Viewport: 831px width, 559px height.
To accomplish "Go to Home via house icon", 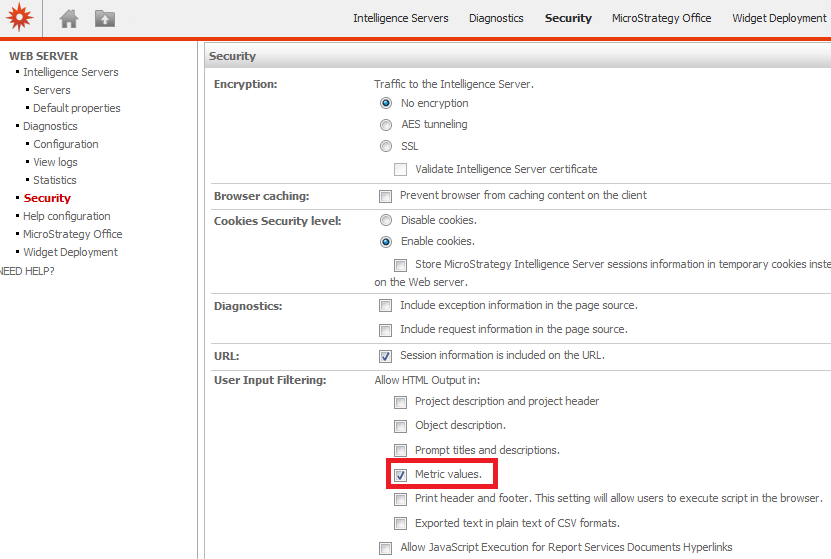I will coord(68,18).
